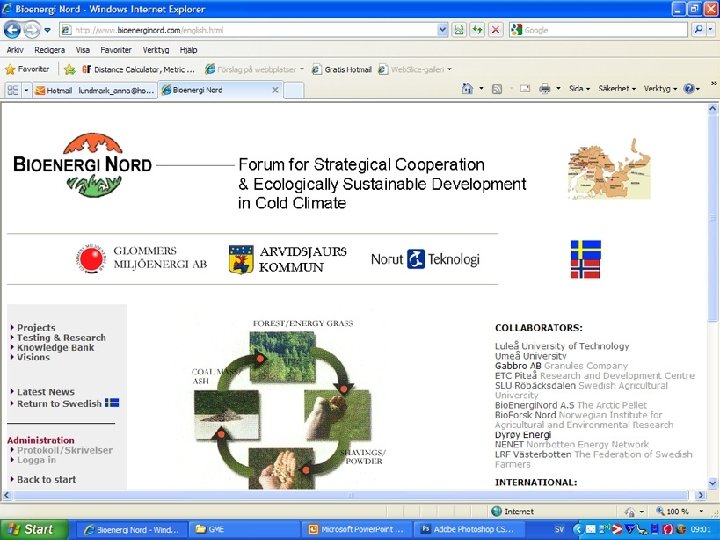Open the WebSlice-galleri favorite
720x540 pixels.
tap(415, 69)
